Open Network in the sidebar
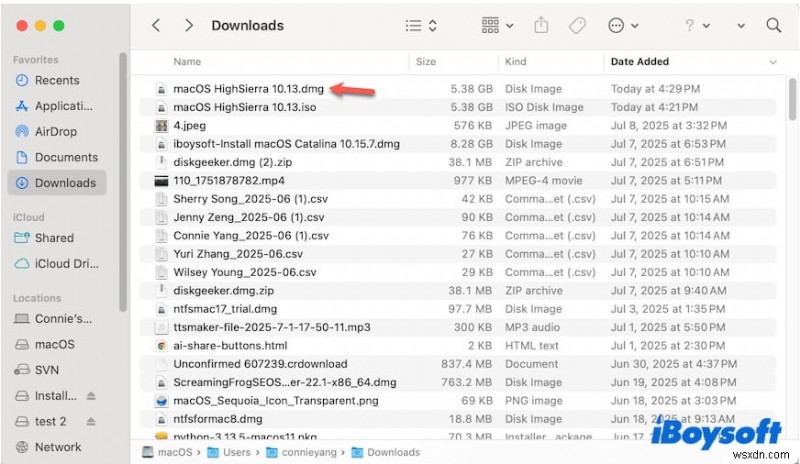The width and height of the screenshot is (800, 464). coord(57,447)
